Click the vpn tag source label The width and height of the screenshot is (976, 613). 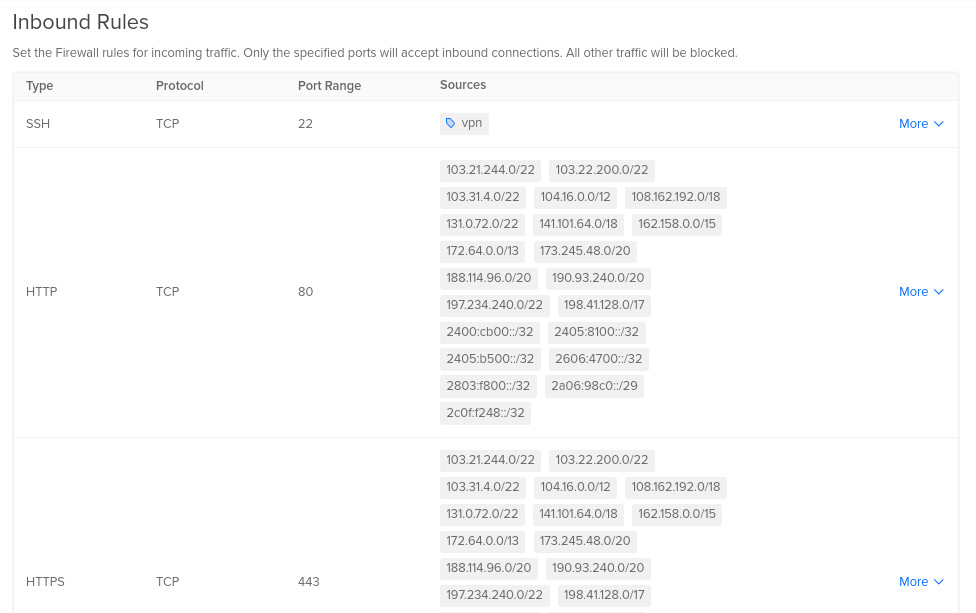[x=464, y=123]
